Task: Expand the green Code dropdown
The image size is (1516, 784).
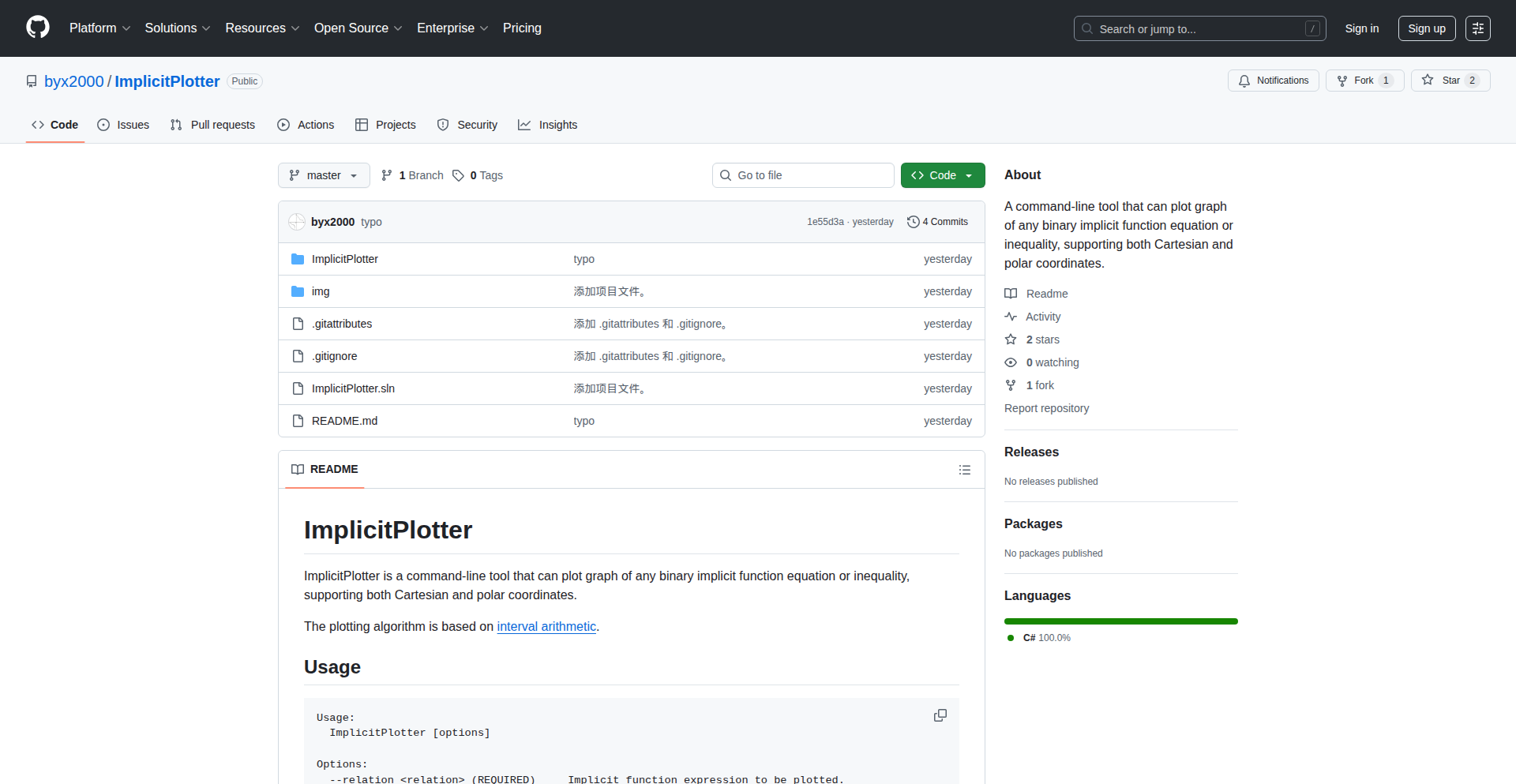Action: point(942,175)
